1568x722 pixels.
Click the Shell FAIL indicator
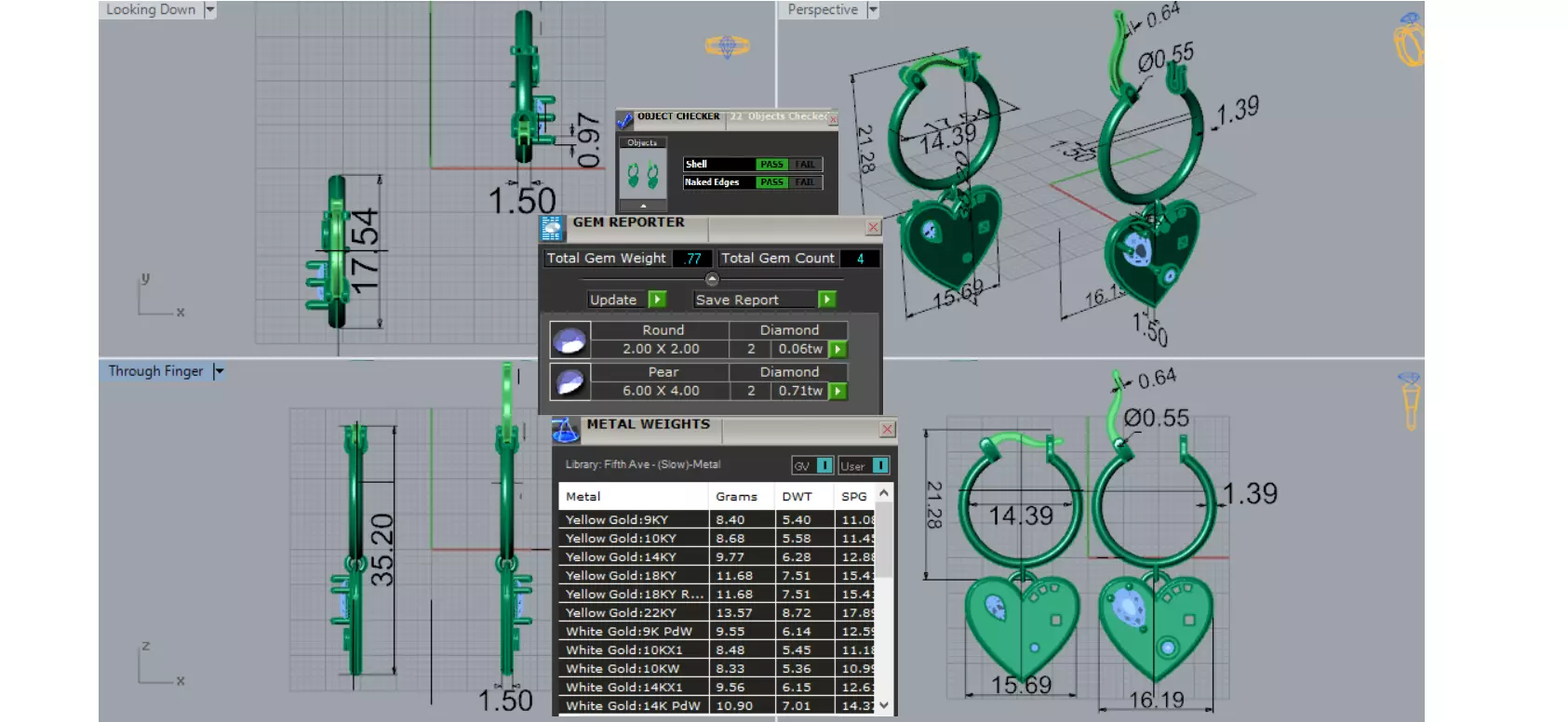805,165
